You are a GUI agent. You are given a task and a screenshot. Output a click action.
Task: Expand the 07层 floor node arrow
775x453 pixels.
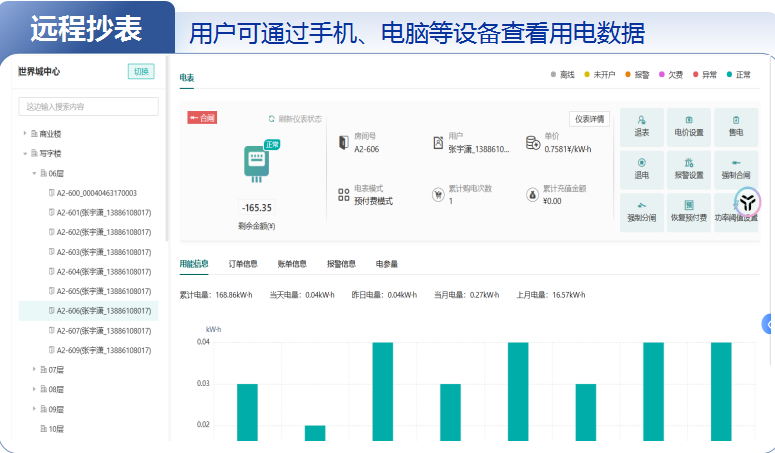pos(34,370)
